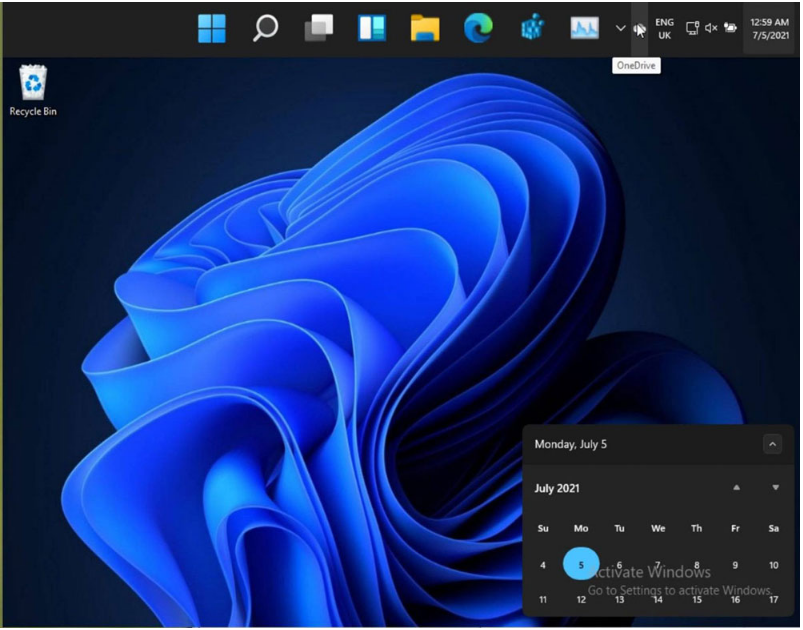Collapse the calendar with the chevron button
Image resolution: width=803 pixels, height=630 pixels.
[772, 444]
